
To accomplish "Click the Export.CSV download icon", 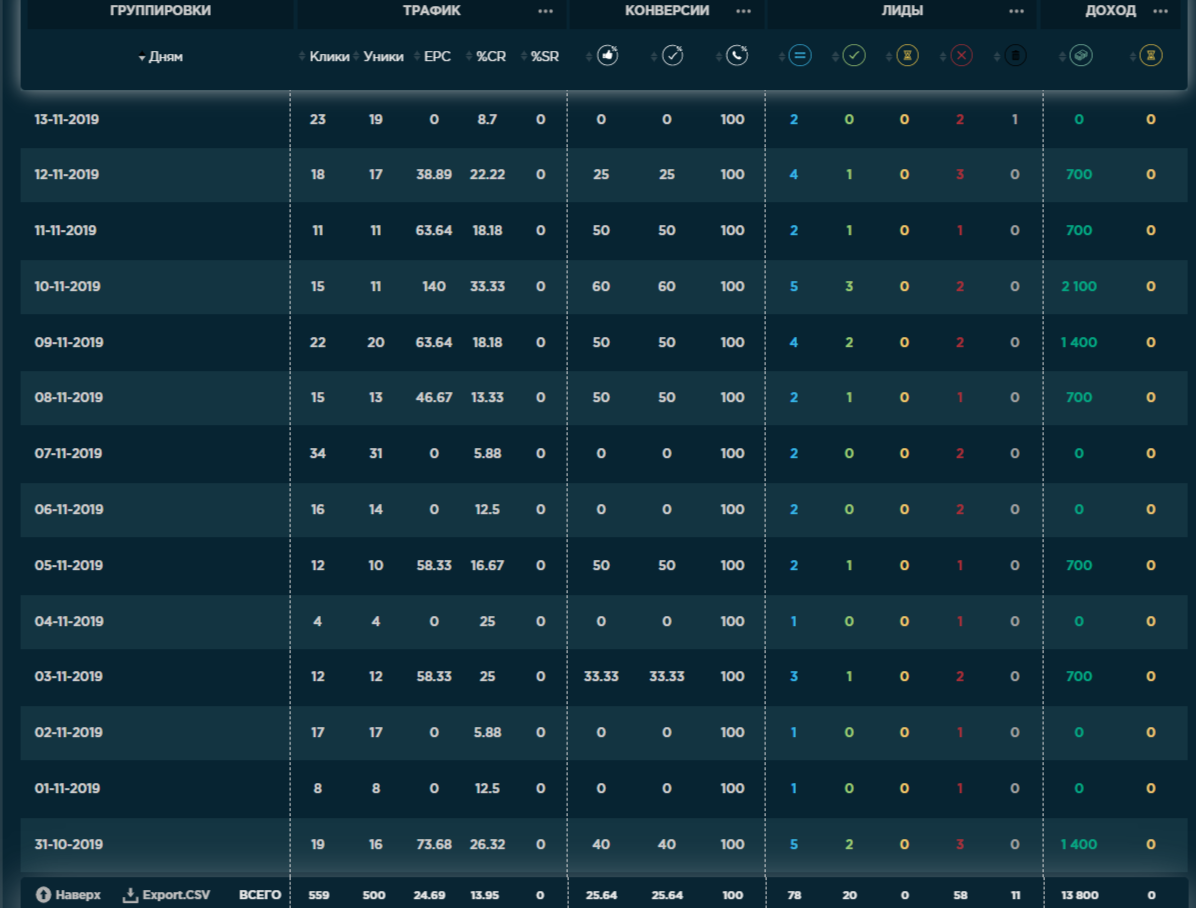I will point(130,894).
